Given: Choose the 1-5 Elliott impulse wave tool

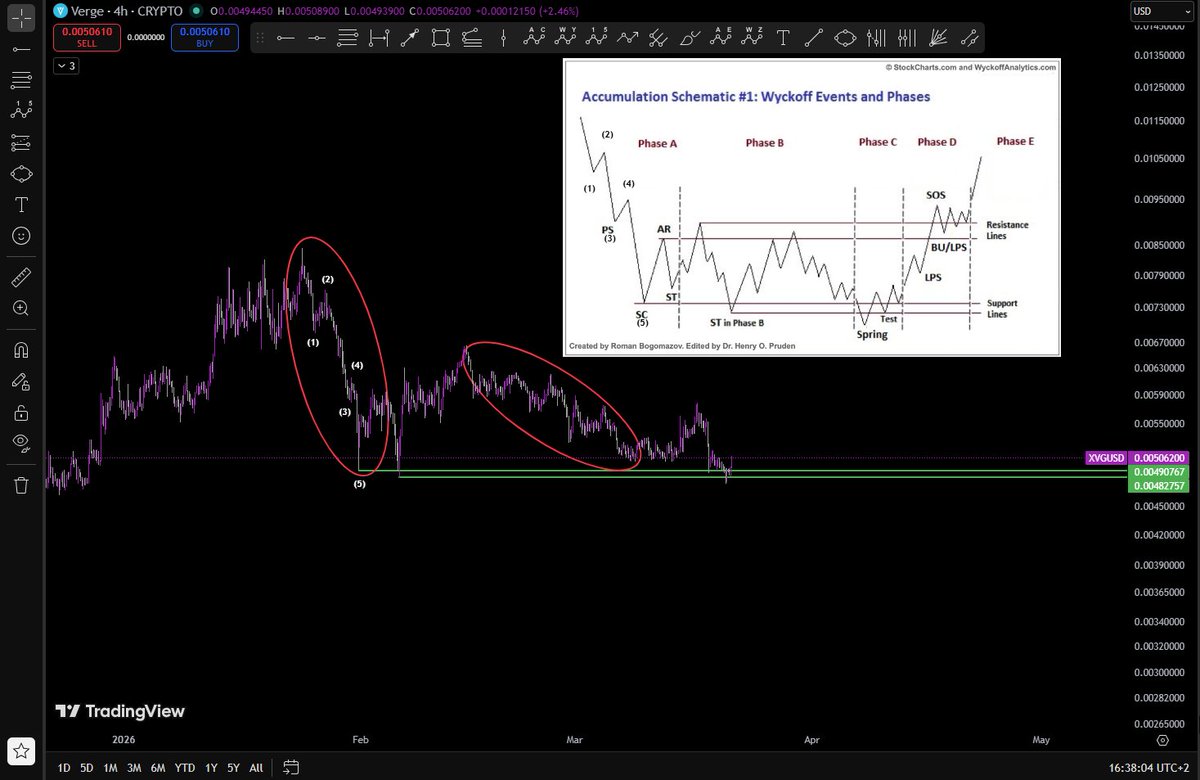Looking at the screenshot, I should coord(597,38).
